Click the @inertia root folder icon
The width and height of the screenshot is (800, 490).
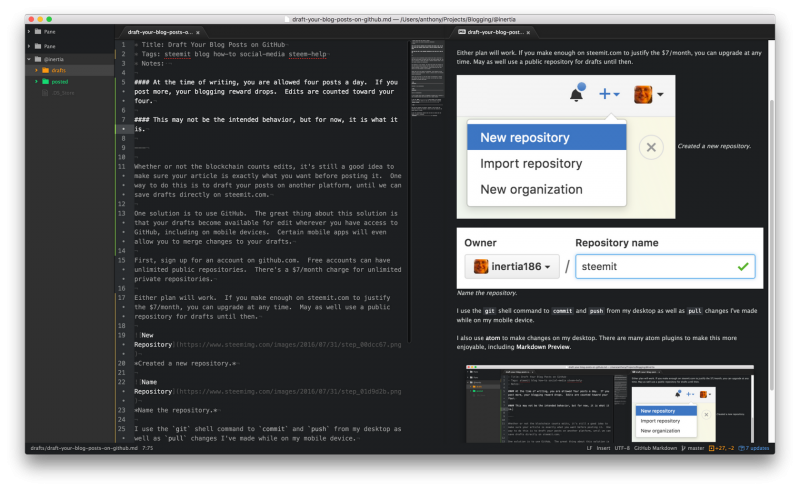point(38,59)
